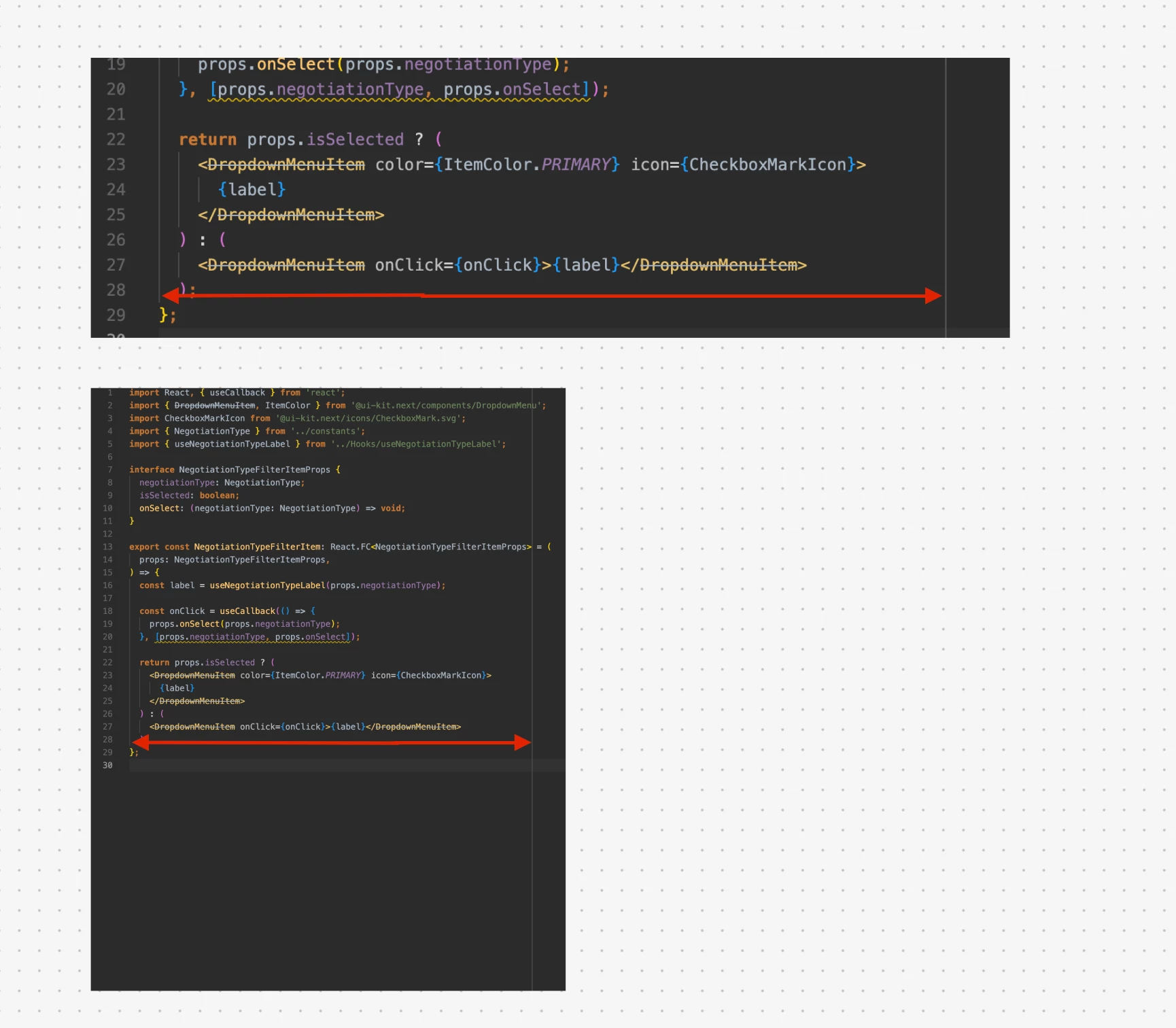Click '[props.negotiationType, props.onSelect]' in enlarged snippet
Viewport: 1176px width, 1028px height.
pos(400,90)
